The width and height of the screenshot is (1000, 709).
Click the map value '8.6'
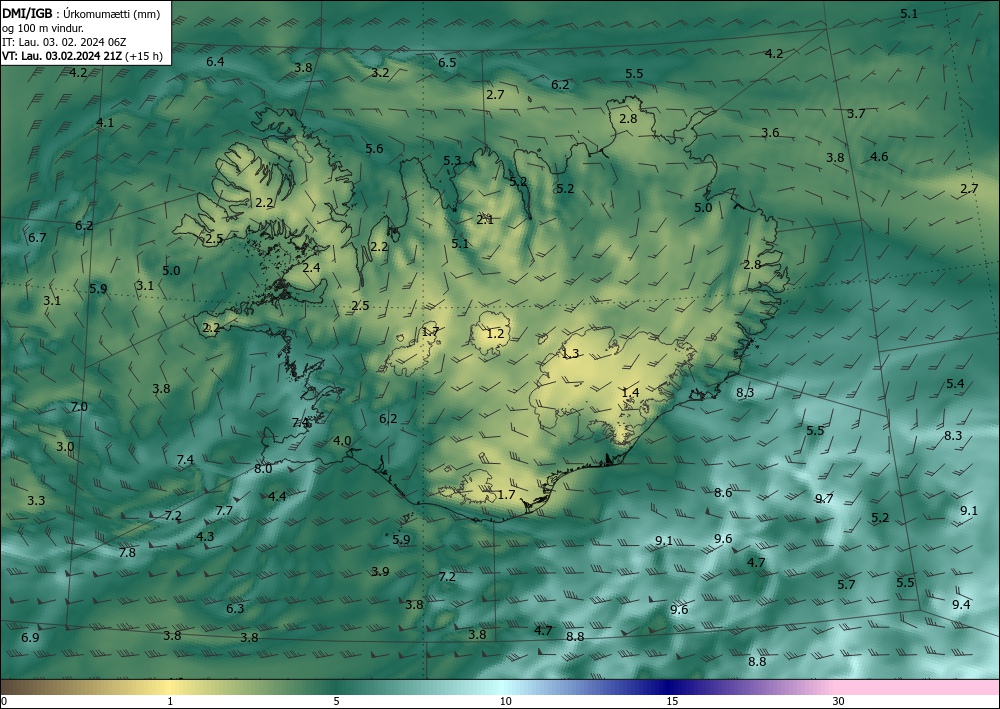(723, 492)
